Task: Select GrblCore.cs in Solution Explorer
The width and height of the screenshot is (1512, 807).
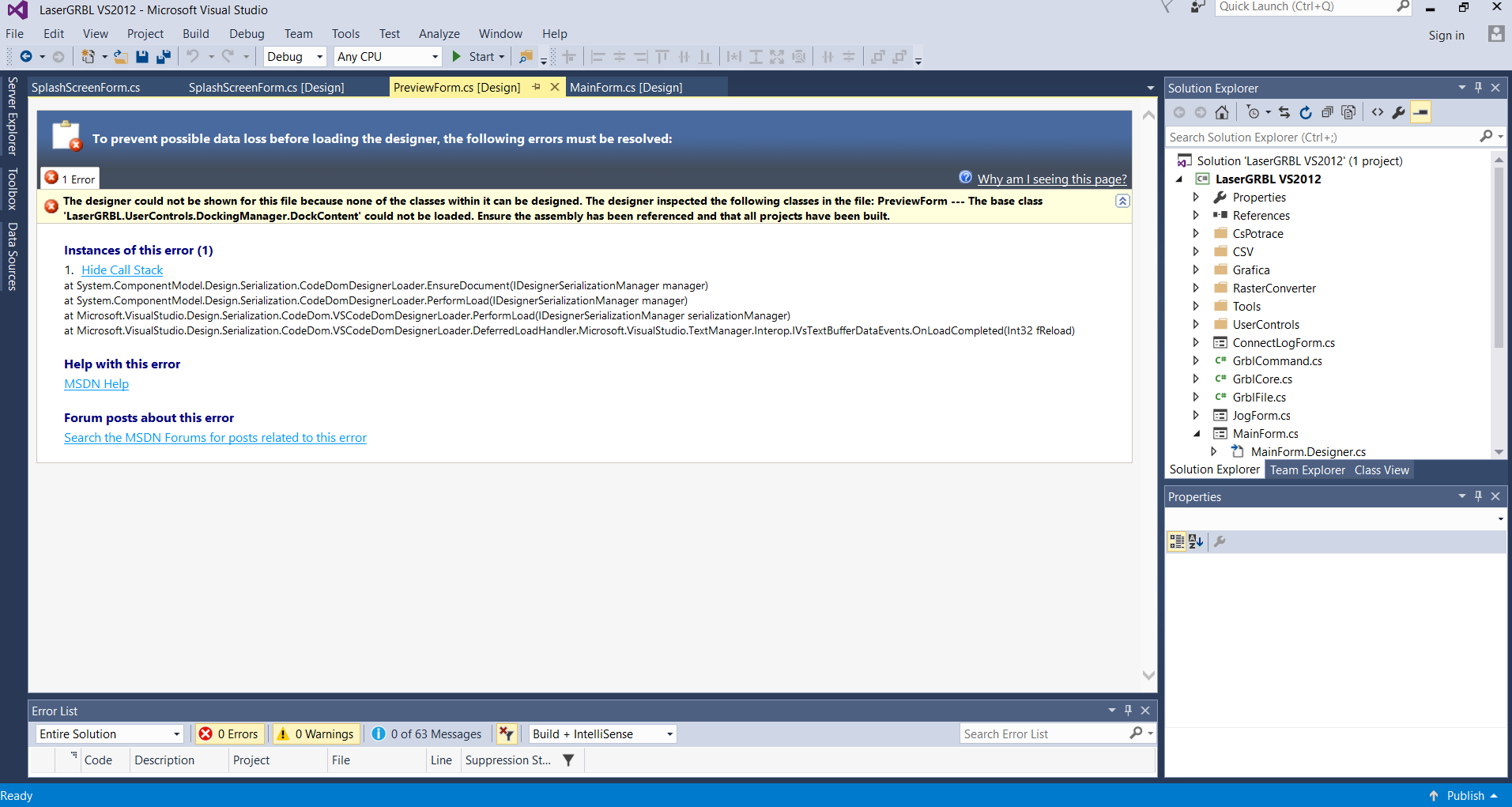Action: point(1262,379)
